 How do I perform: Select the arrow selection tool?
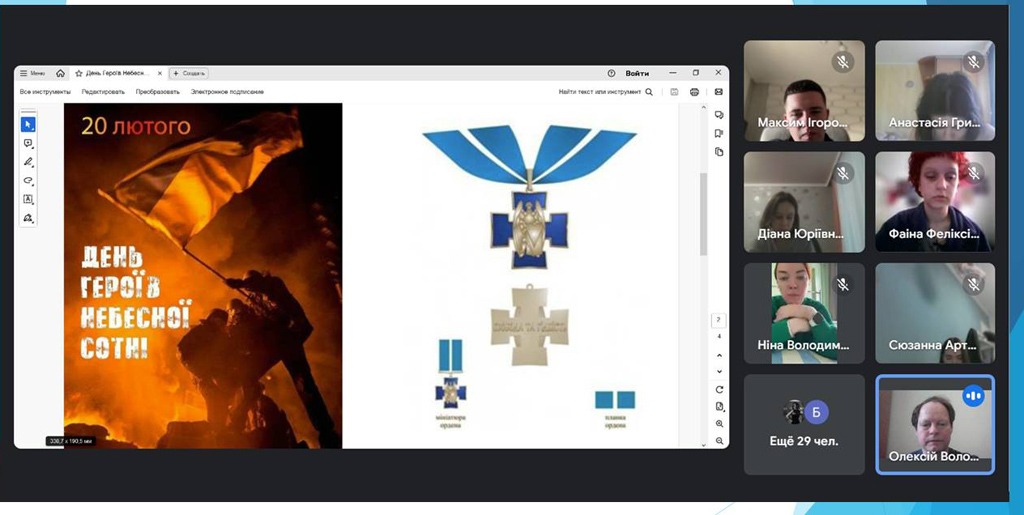[28, 124]
